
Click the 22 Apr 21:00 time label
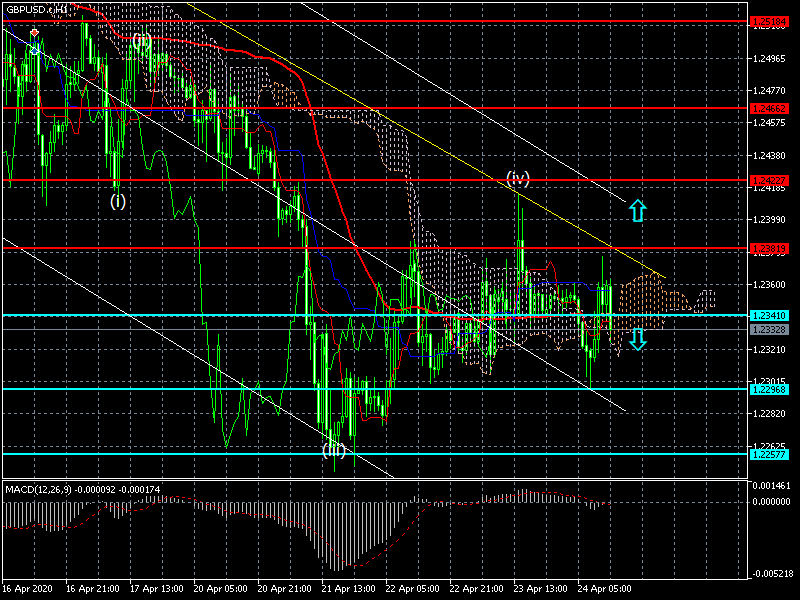pos(477,589)
